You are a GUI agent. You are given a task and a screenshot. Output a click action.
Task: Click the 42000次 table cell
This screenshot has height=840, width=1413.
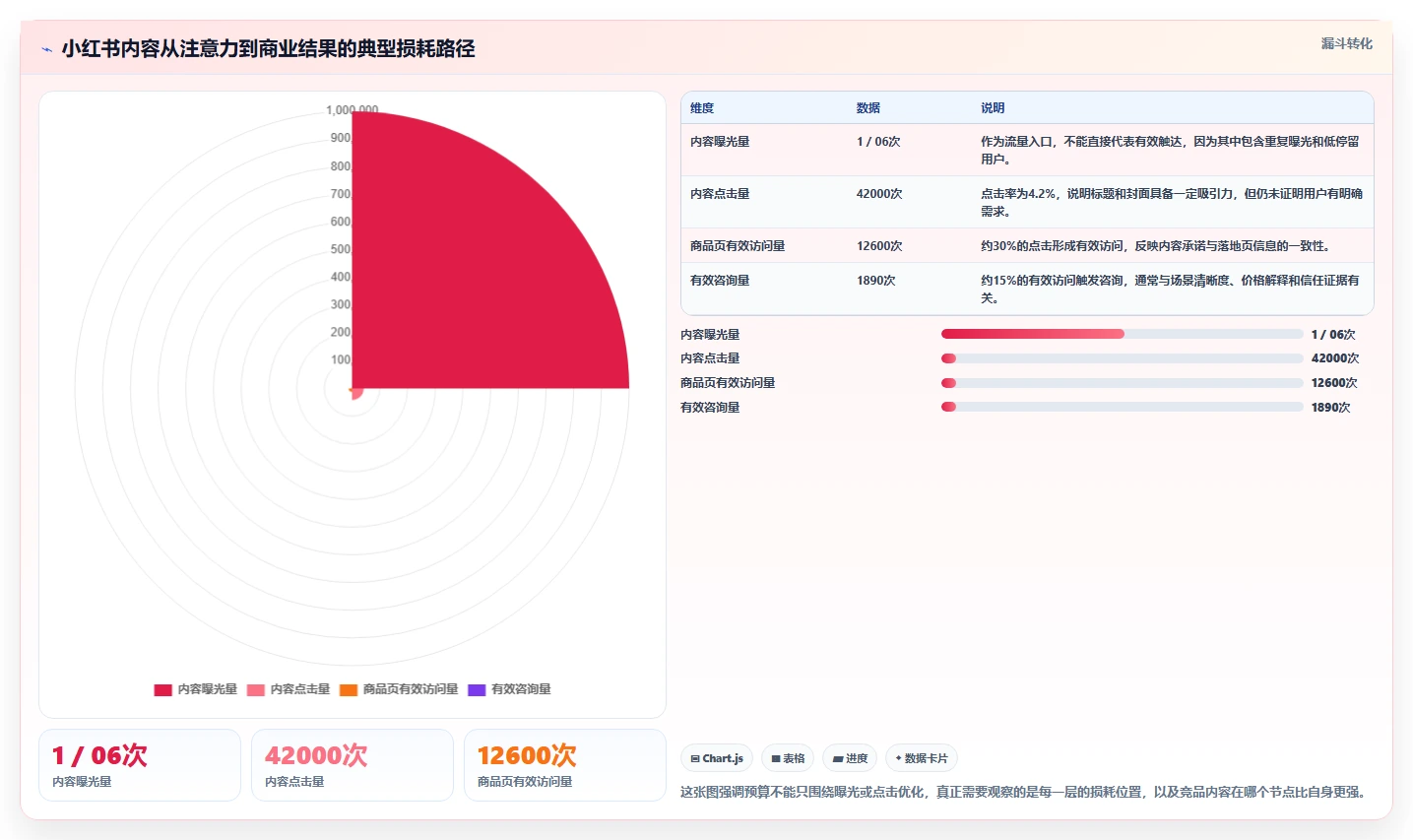(879, 194)
